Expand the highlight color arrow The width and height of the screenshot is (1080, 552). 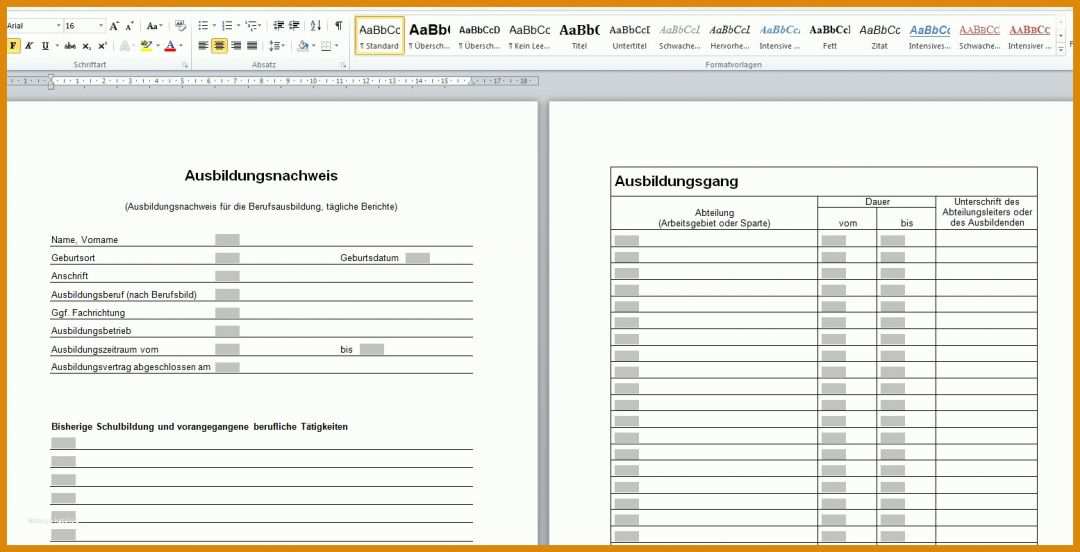click(158, 46)
